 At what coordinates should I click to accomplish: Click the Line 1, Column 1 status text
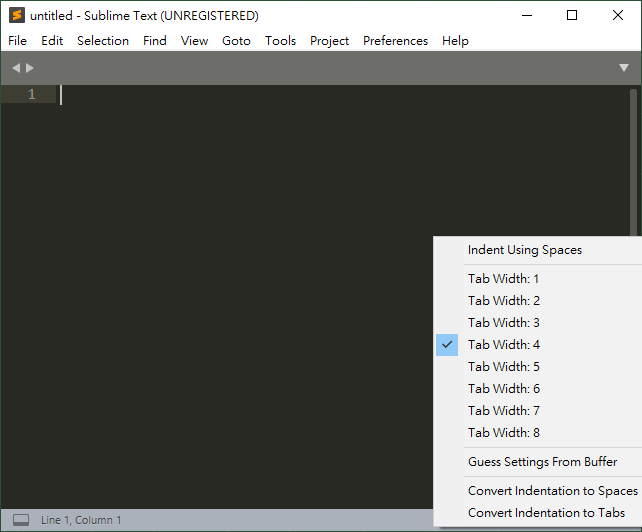pyautogui.click(x=81, y=520)
